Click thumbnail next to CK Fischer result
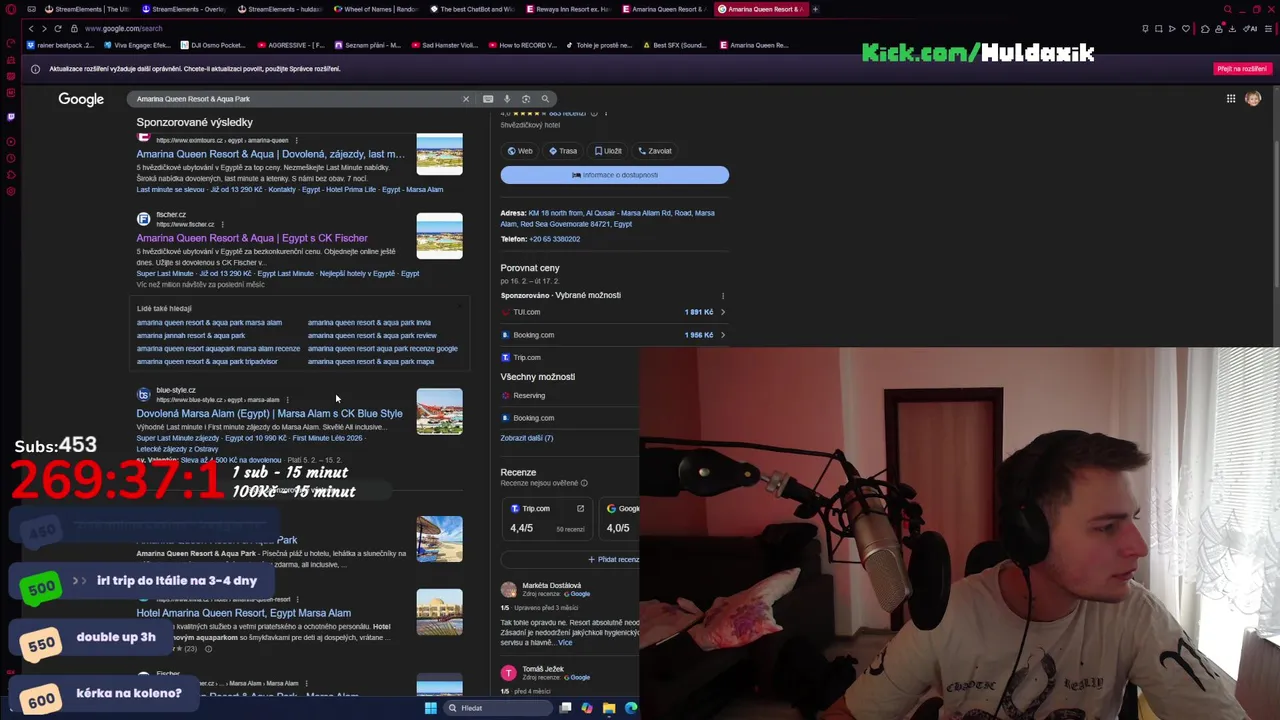The image size is (1280, 720). (439, 236)
